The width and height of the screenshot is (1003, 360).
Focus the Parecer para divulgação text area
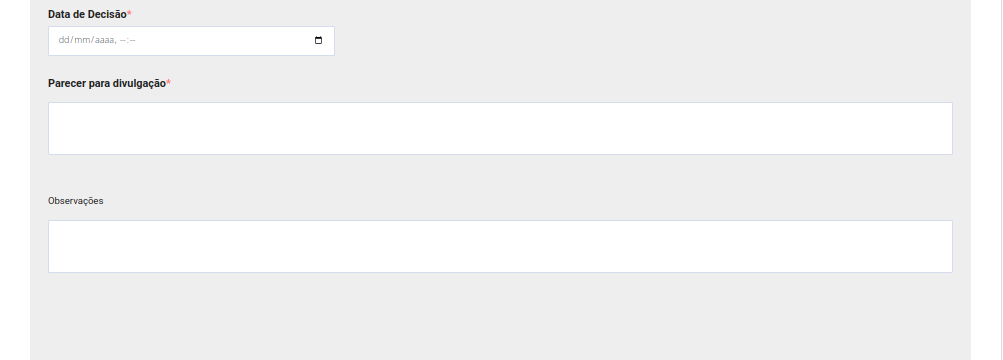tap(500, 129)
